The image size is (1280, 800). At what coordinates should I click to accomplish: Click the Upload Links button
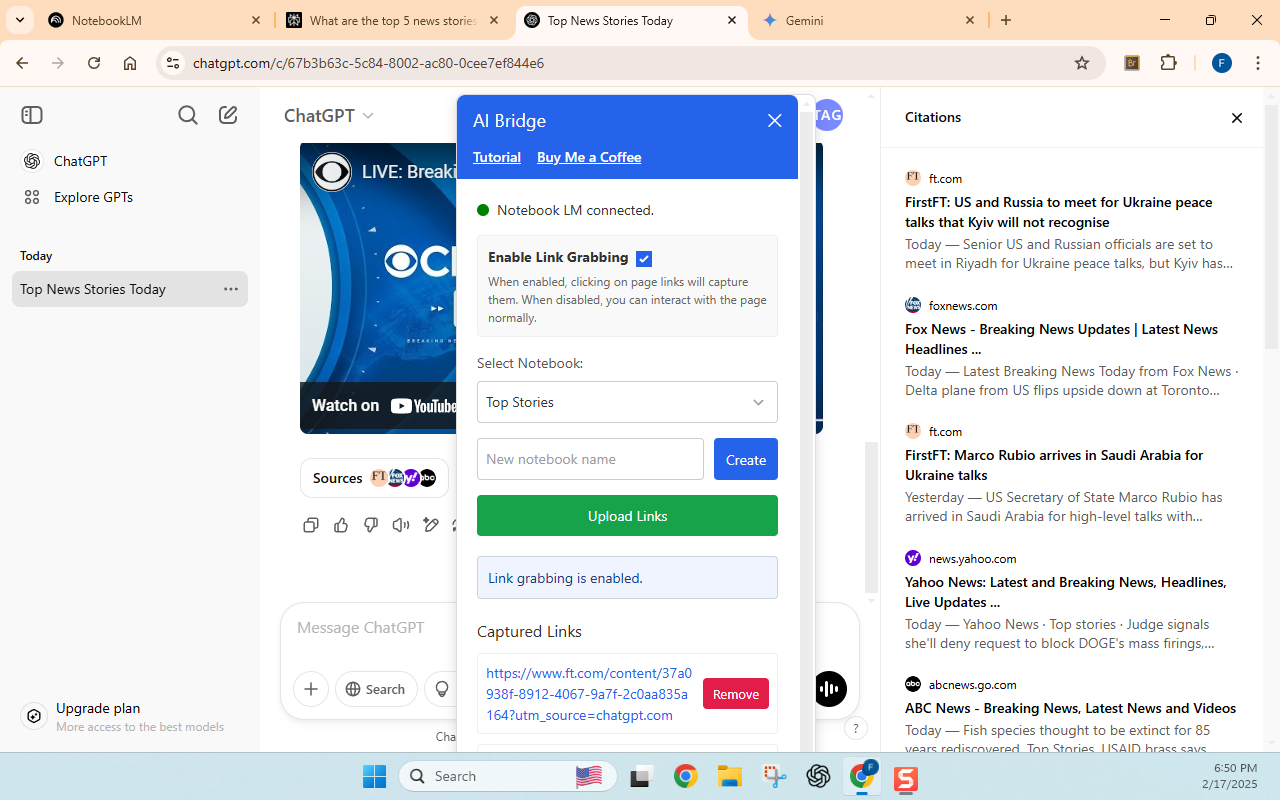(627, 515)
